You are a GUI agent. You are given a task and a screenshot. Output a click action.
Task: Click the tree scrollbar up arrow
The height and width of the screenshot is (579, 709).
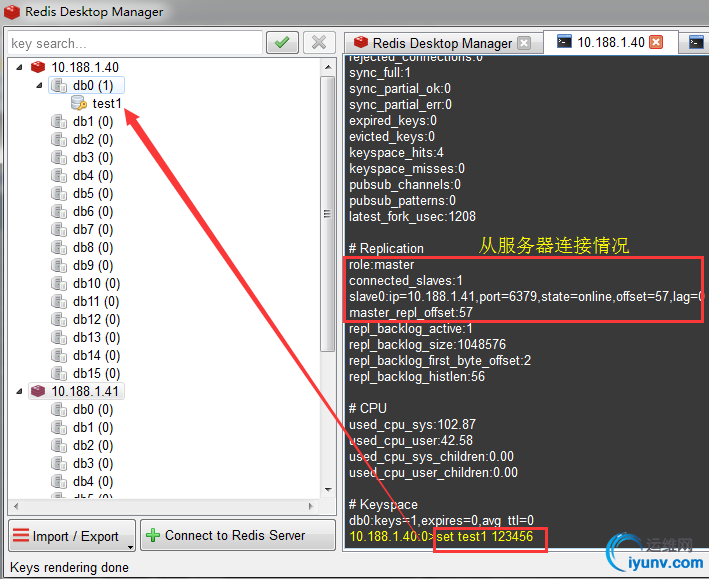[328, 68]
